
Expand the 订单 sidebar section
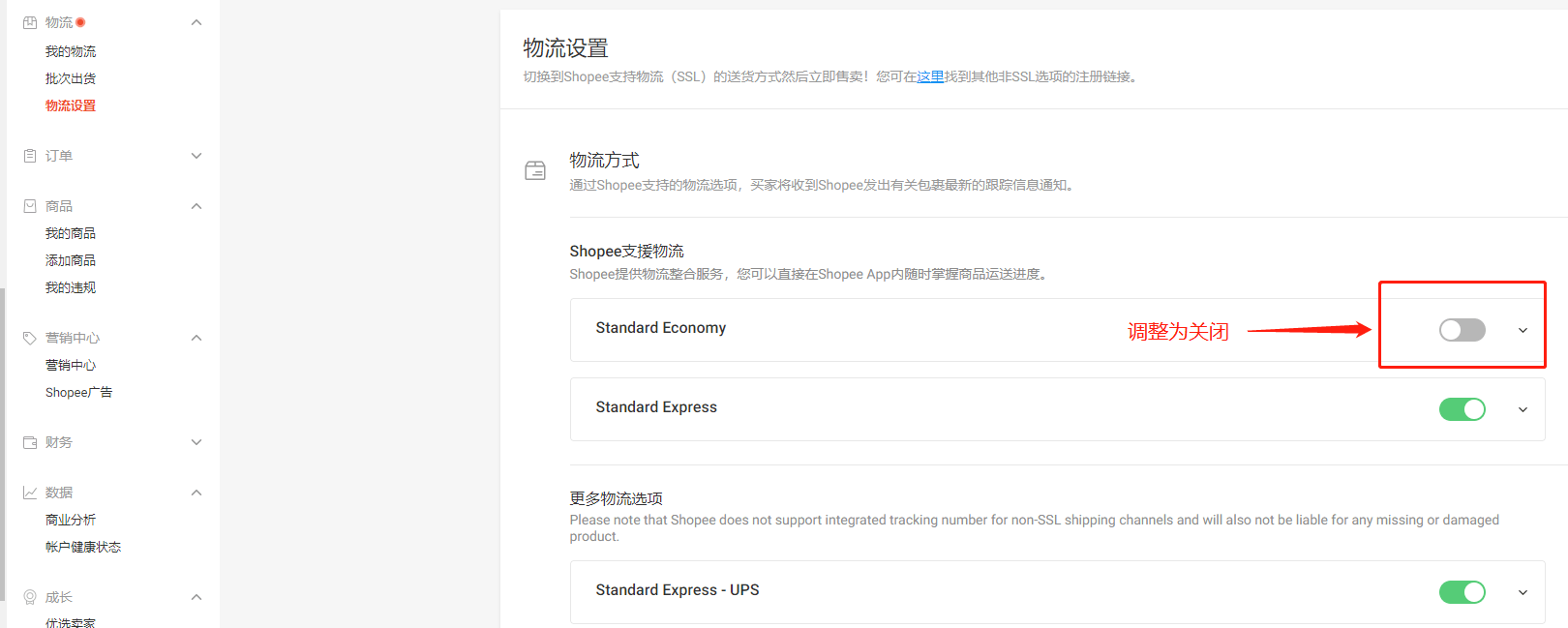(x=196, y=156)
